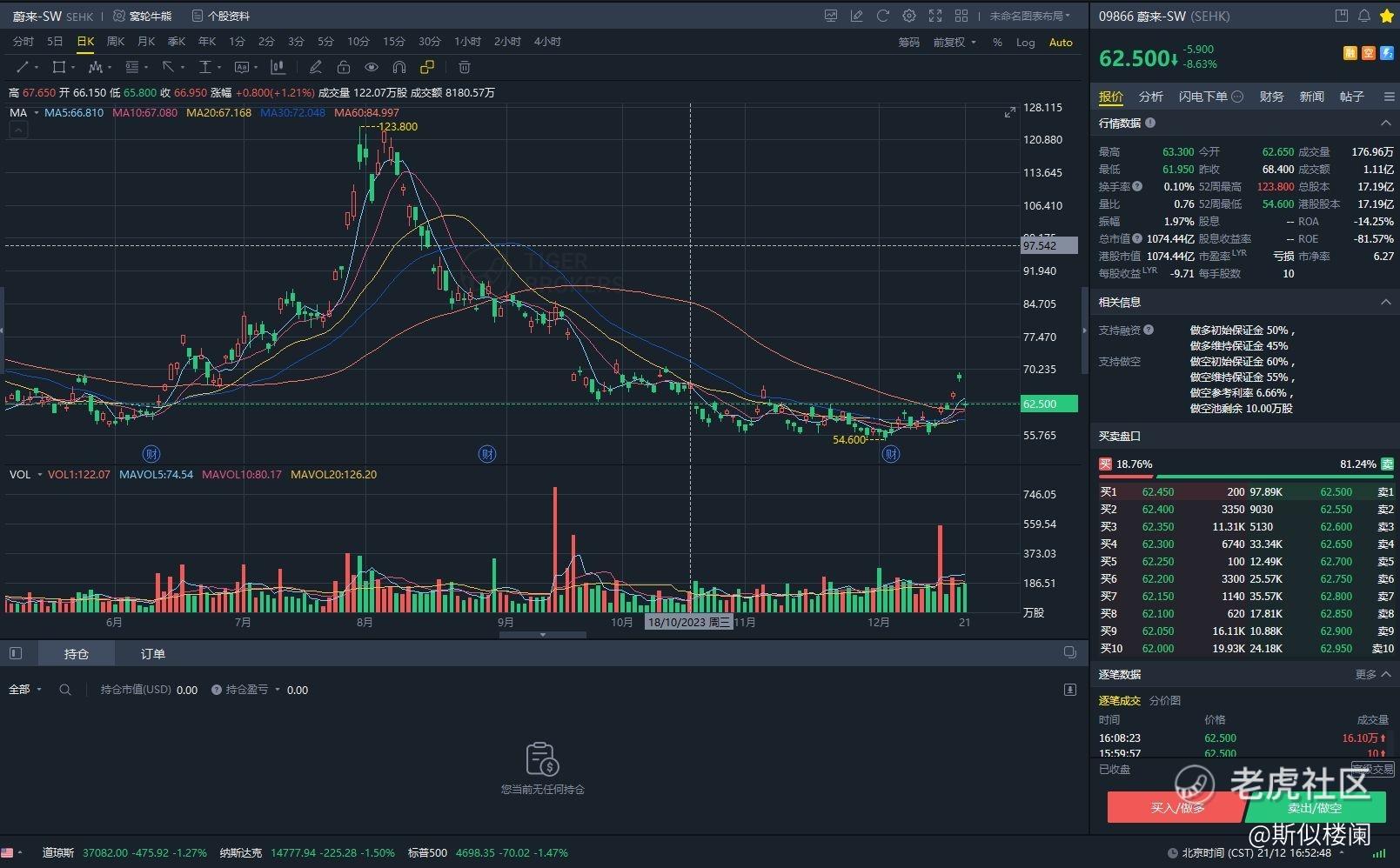Open the 窝轮牛熊 warrants link

pyautogui.click(x=143, y=16)
